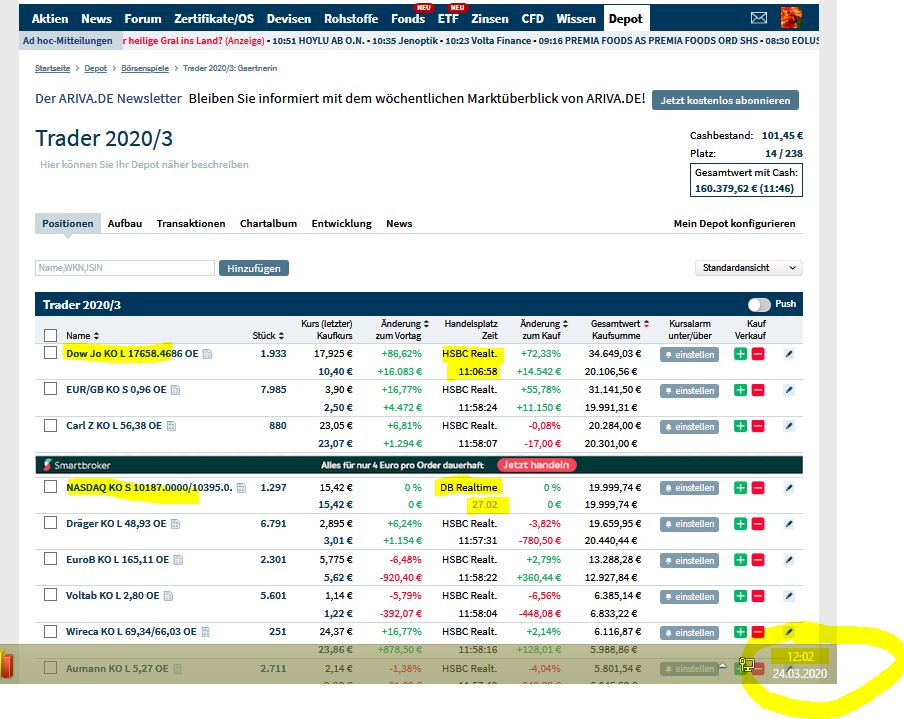Tick the checkbox for Wireca KO
This screenshot has height=719, width=904.
pos(51,631)
